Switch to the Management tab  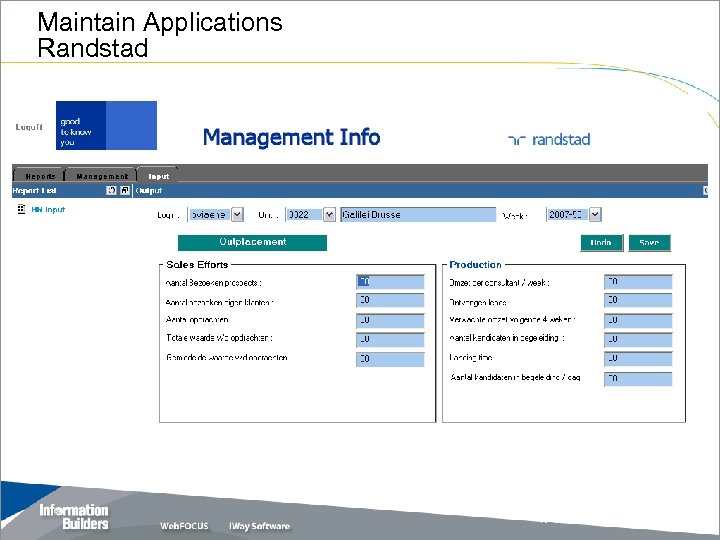tap(102, 176)
